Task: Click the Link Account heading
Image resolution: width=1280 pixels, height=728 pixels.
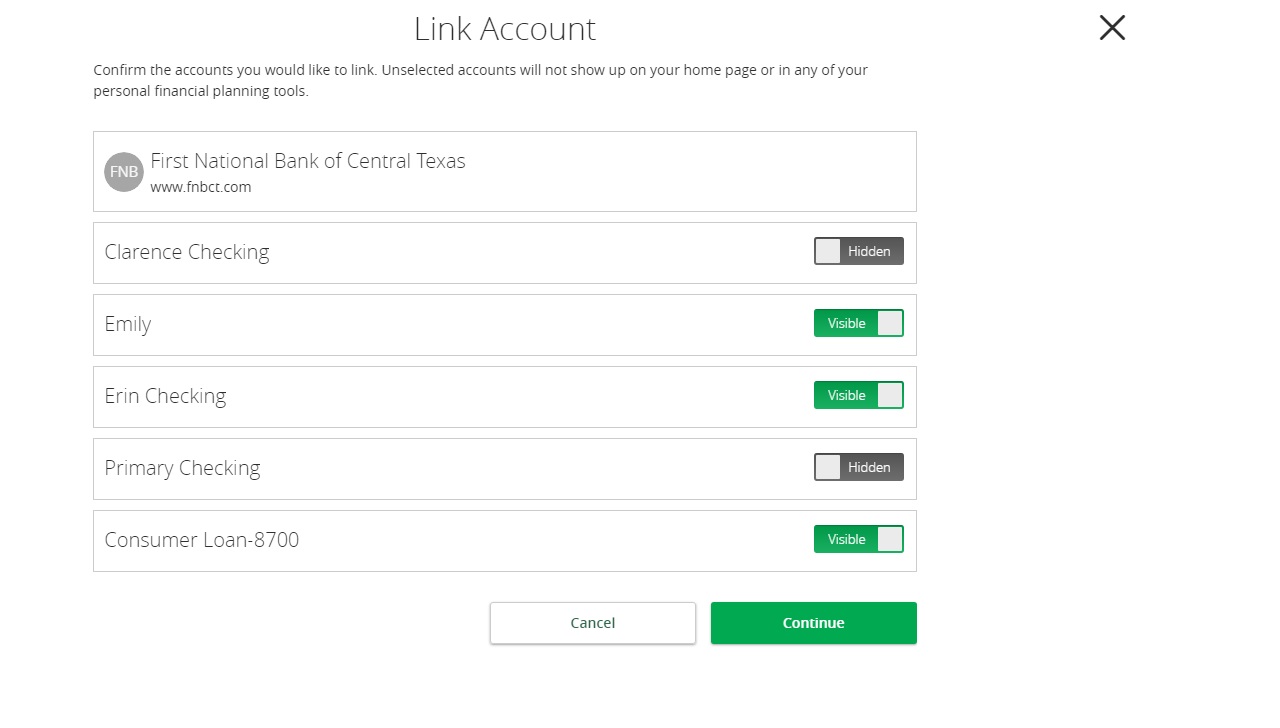Action: click(x=505, y=29)
